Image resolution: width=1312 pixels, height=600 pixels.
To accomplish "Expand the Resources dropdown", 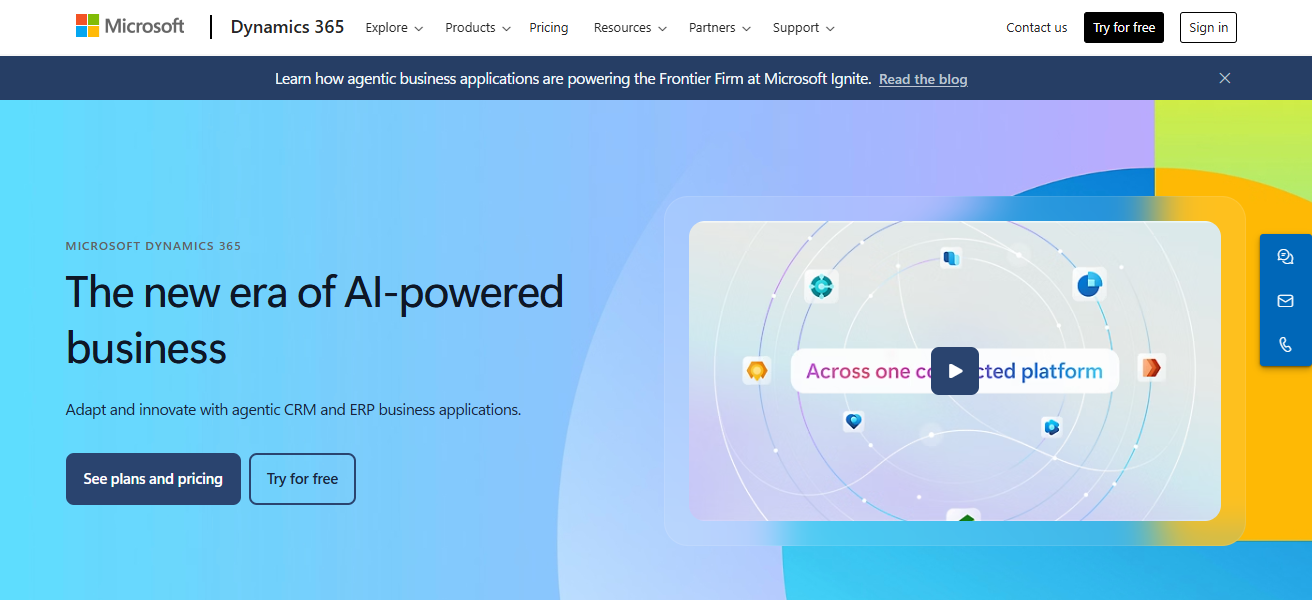I will click(x=629, y=28).
